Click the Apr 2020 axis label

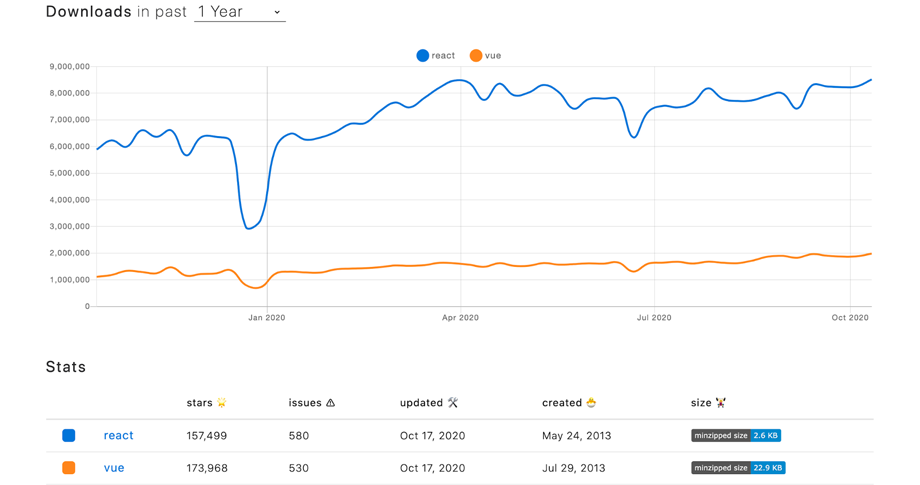460,318
